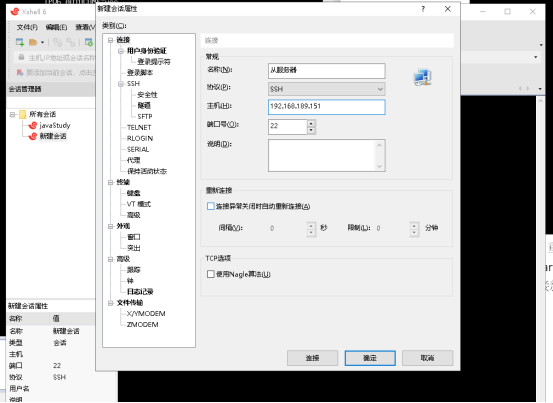The height and width of the screenshot is (403, 553).
Task: Click the host IP input field
Action: pos(327,107)
